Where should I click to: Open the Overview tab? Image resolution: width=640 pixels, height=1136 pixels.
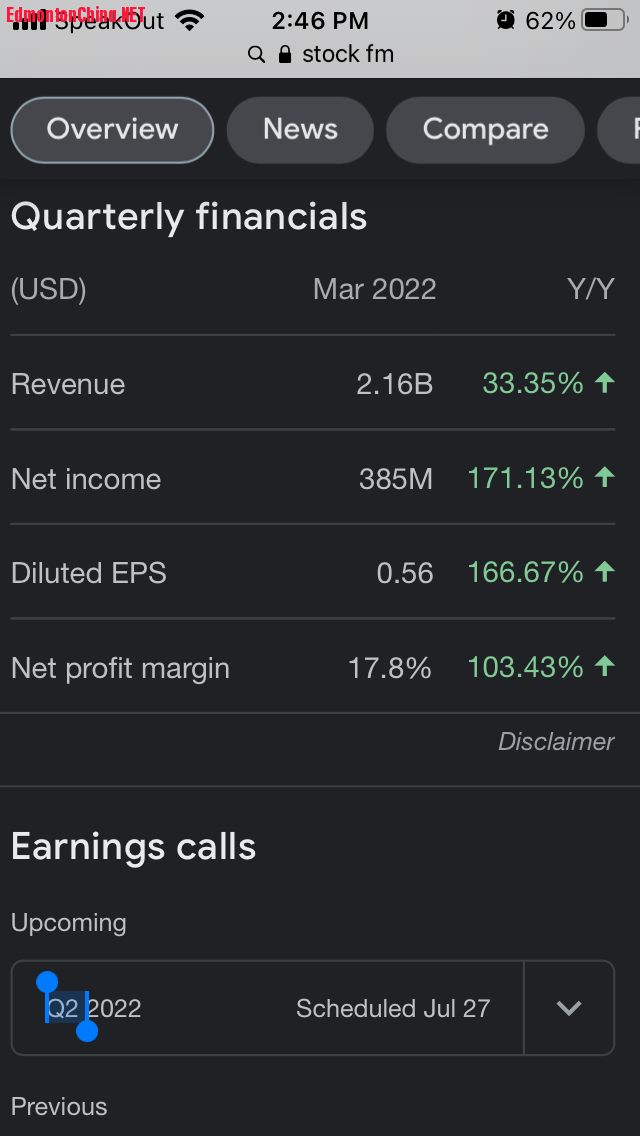click(112, 130)
